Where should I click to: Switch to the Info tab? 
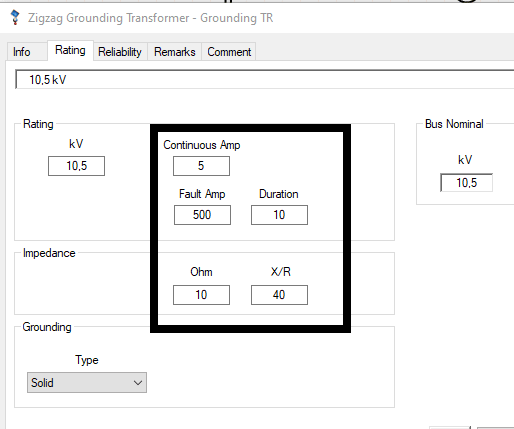[27, 52]
